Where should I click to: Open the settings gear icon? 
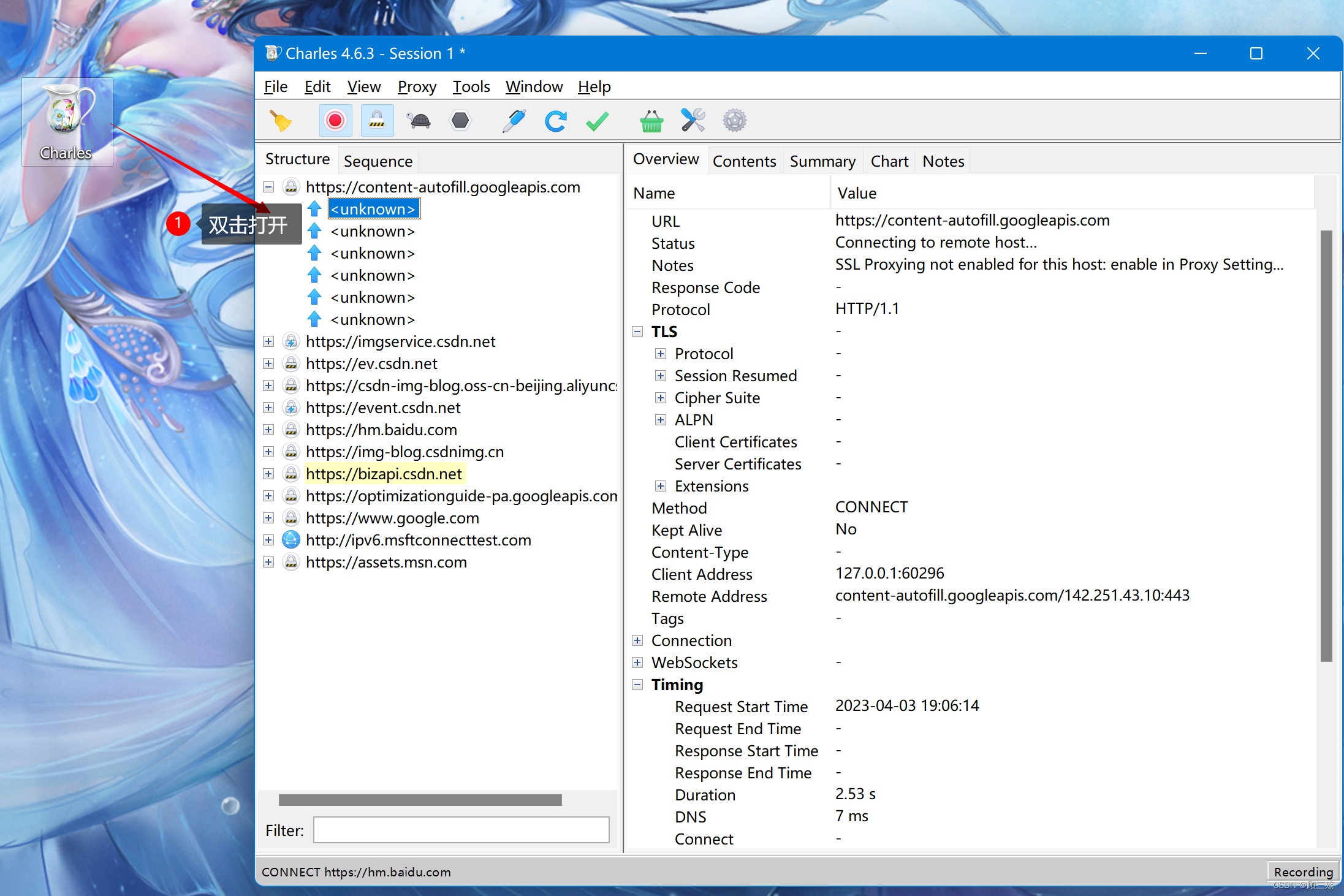click(x=734, y=121)
